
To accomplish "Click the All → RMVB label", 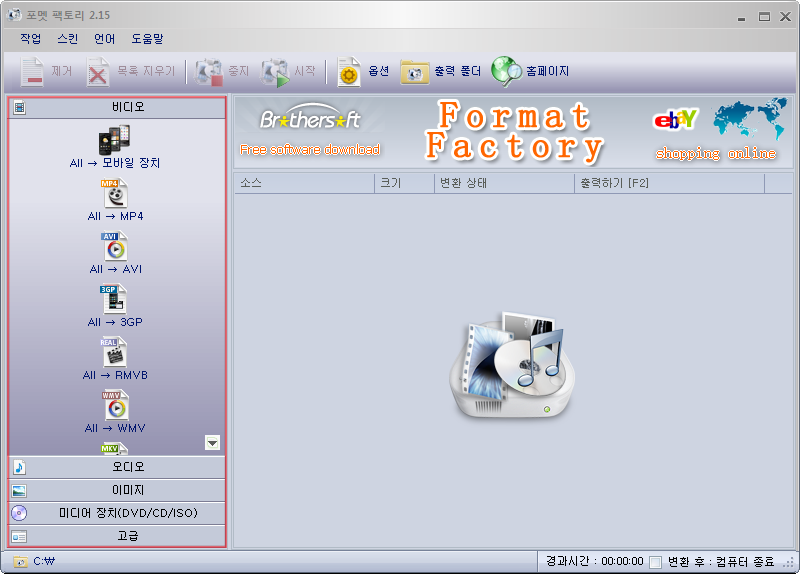I will pos(115,376).
